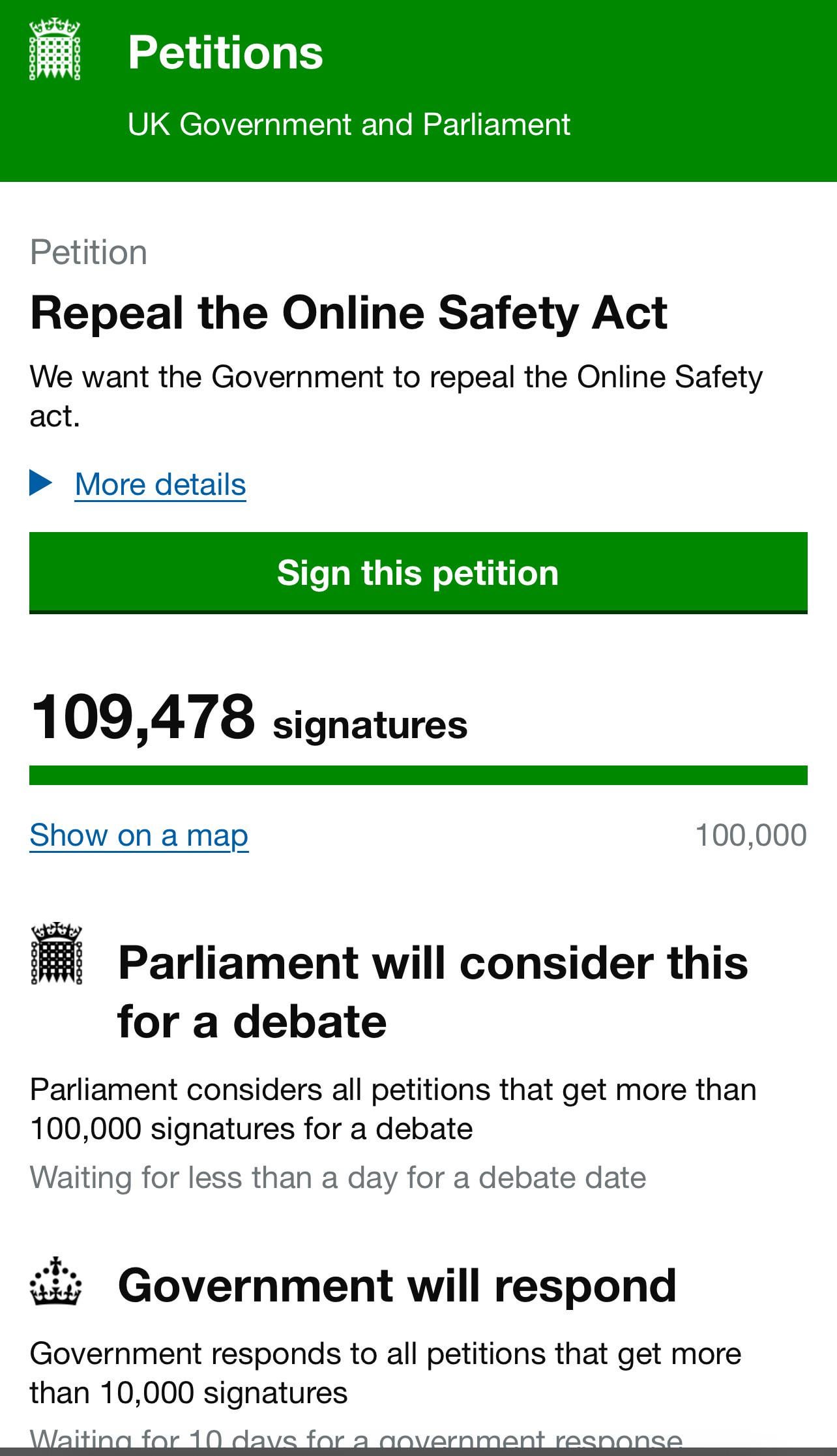Image resolution: width=837 pixels, height=1456 pixels.
Task: Click the crown icon beside Government will respond
Action: 56,1281
